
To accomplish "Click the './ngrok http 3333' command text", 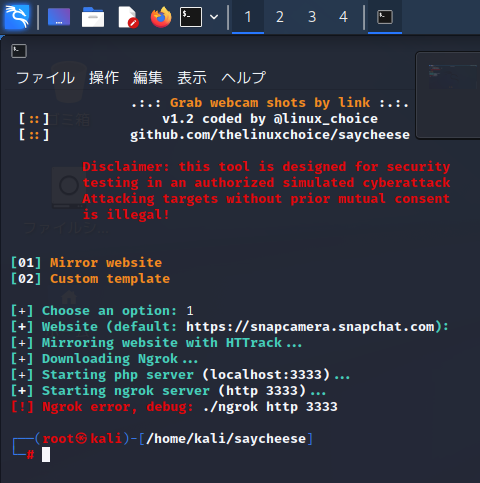I will pyautogui.click(x=270, y=407).
